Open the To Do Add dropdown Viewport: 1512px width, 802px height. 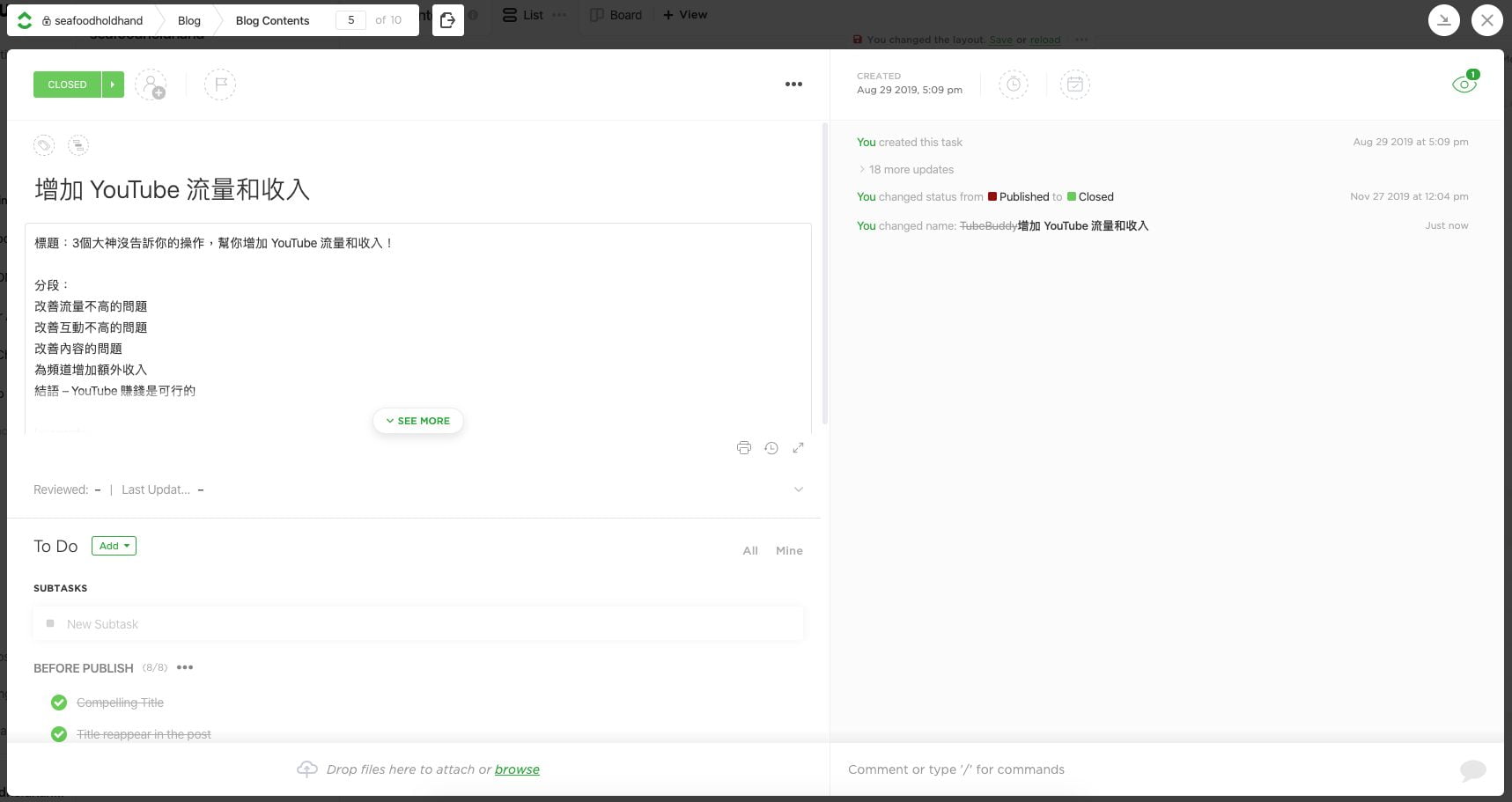pos(114,546)
